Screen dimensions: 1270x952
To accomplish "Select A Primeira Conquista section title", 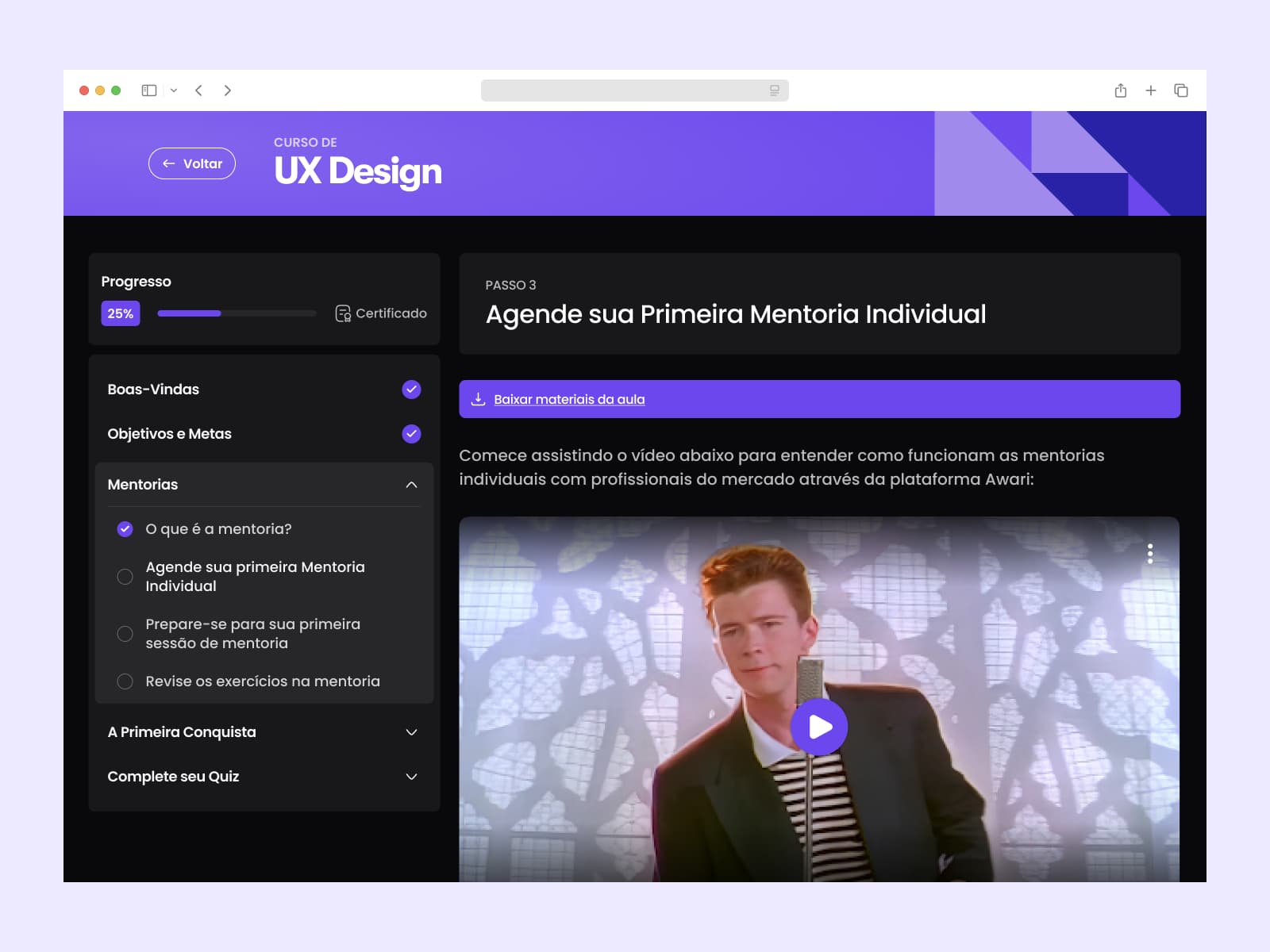I will tap(182, 732).
